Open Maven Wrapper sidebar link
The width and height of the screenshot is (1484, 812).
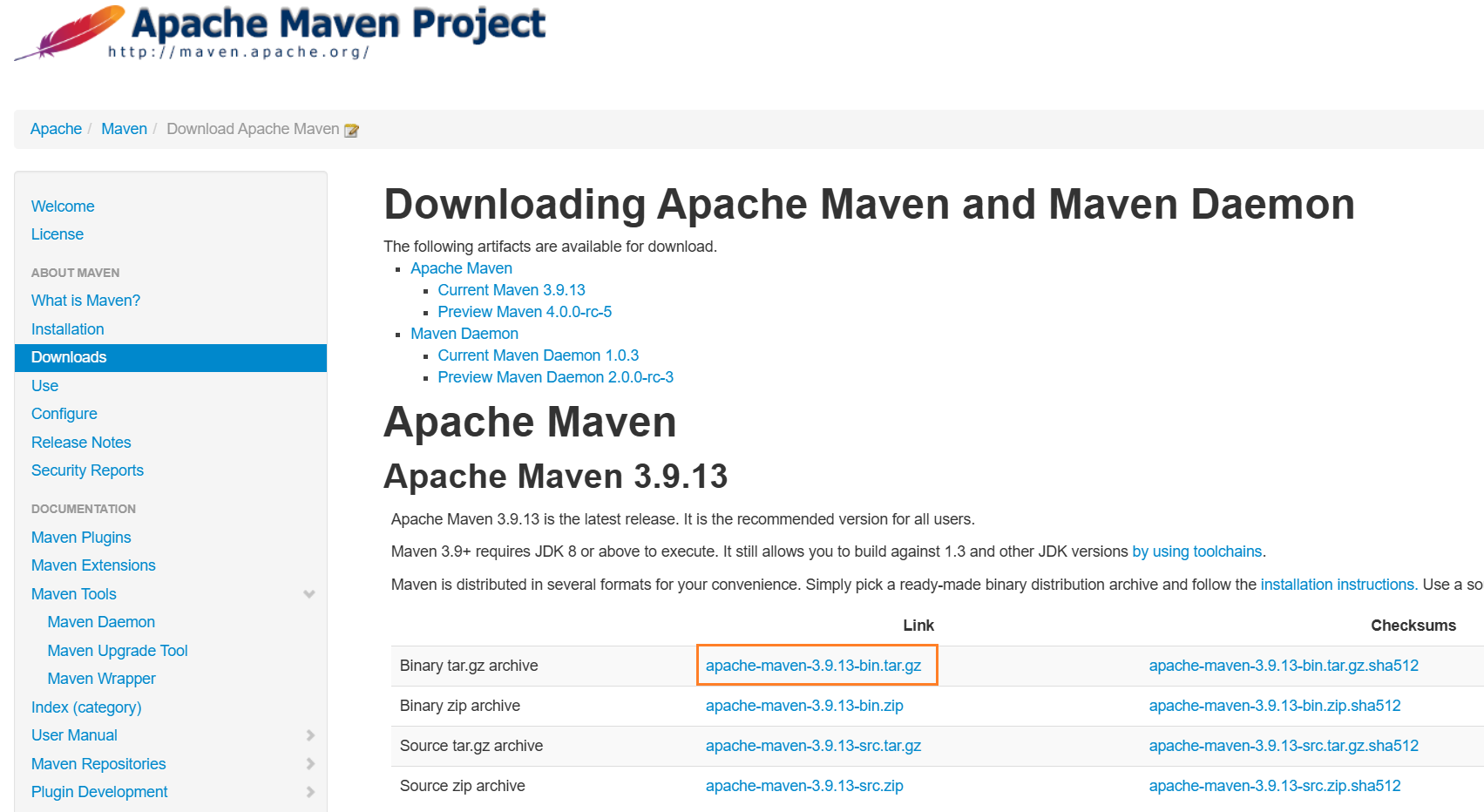101,679
